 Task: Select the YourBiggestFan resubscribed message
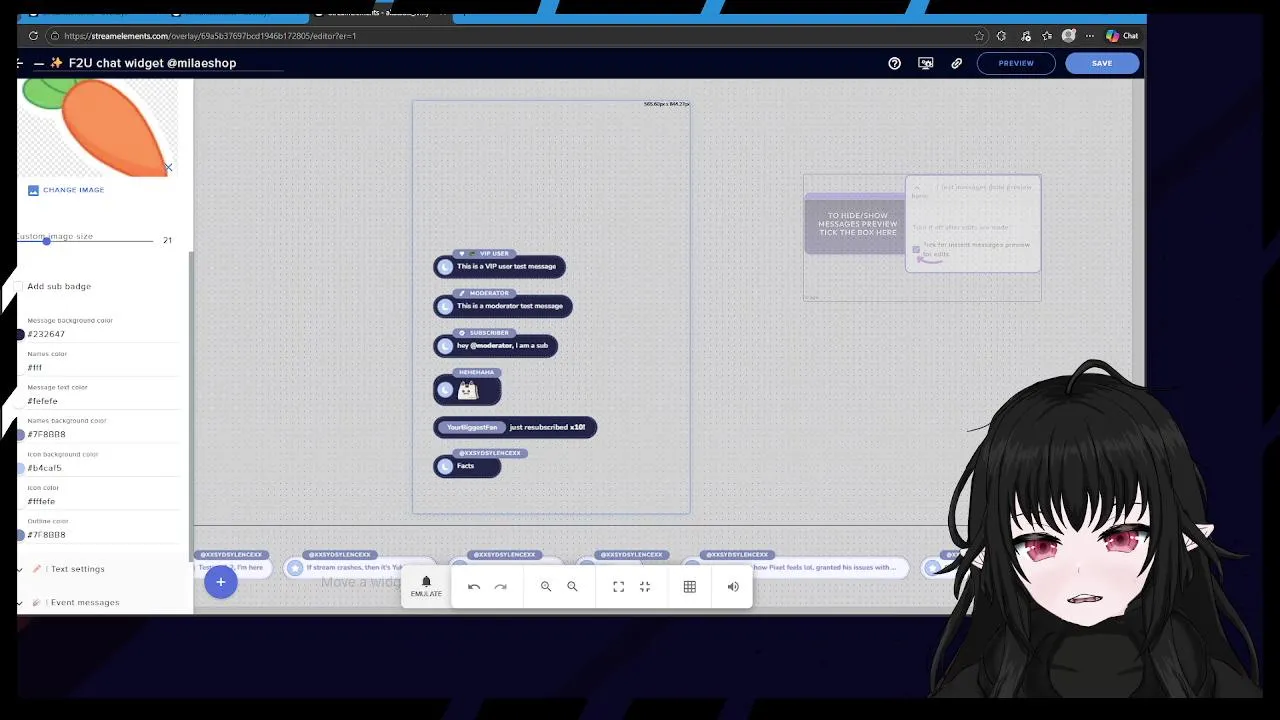click(515, 427)
